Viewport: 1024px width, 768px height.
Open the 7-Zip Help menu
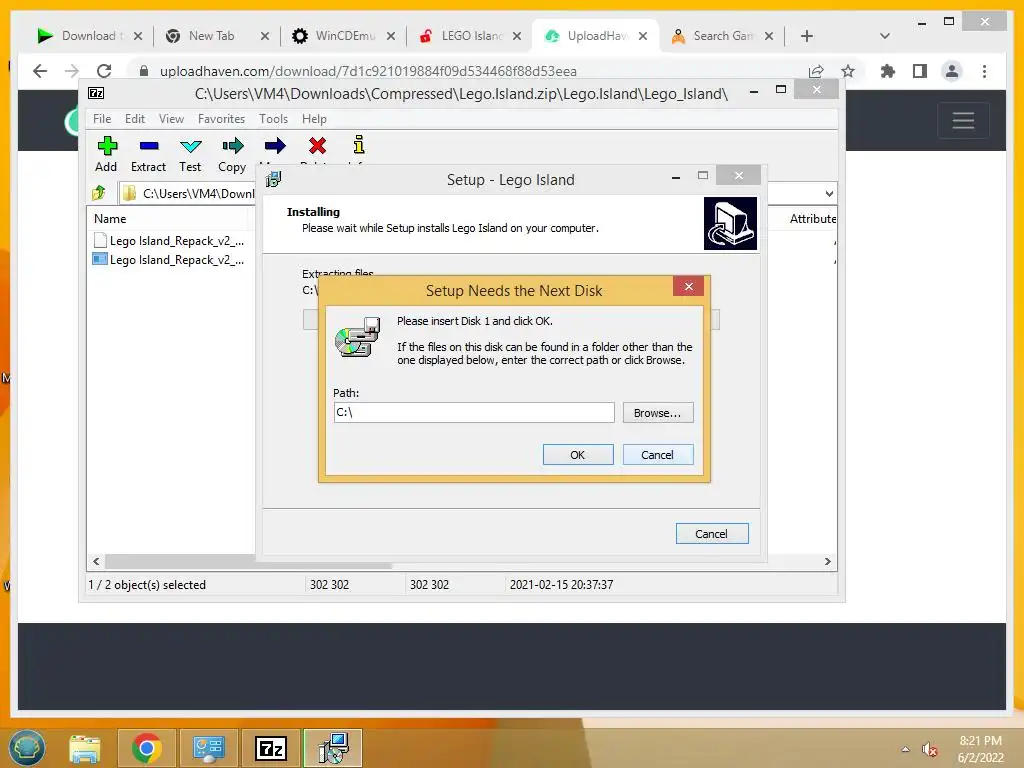point(314,119)
